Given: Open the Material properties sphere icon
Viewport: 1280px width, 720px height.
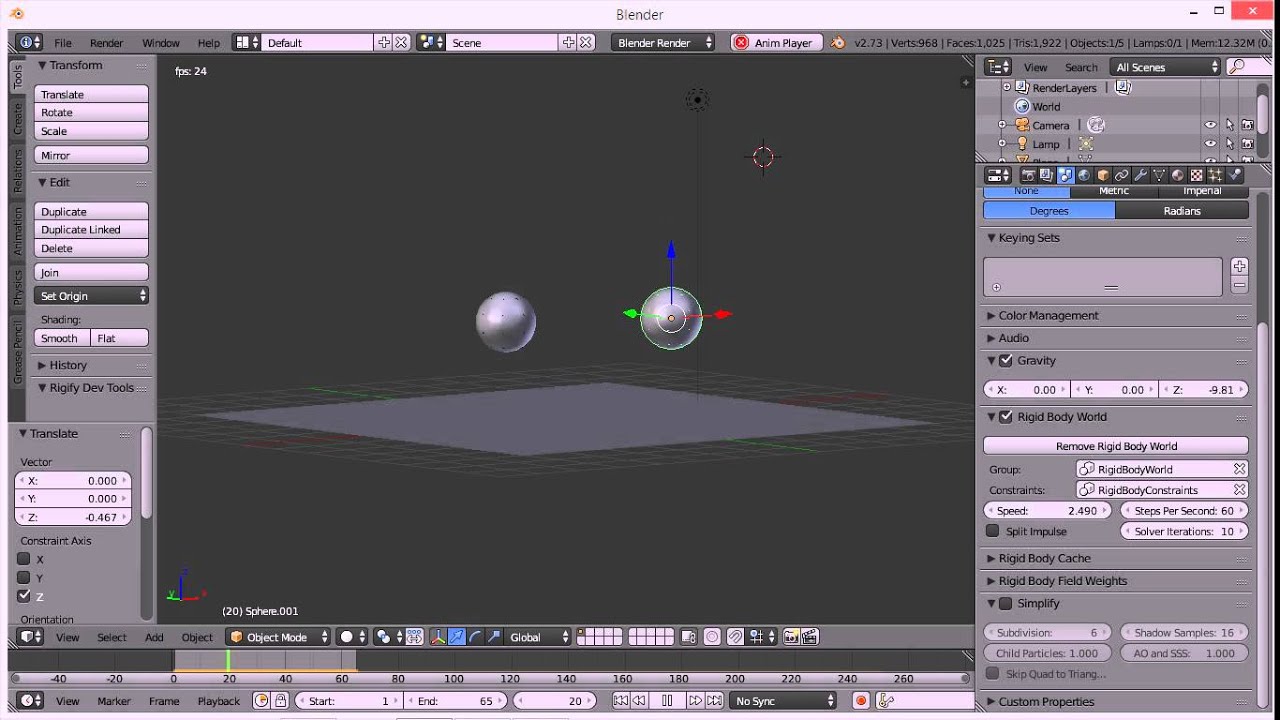Looking at the screenshot, I should pos(1178,175).
